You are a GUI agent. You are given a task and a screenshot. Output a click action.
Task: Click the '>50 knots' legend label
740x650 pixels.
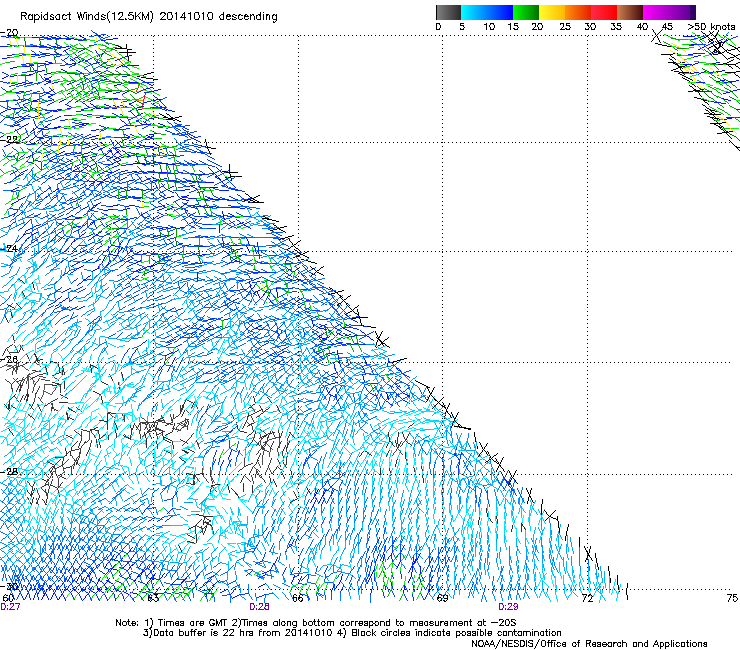click(x=711, y=27)
